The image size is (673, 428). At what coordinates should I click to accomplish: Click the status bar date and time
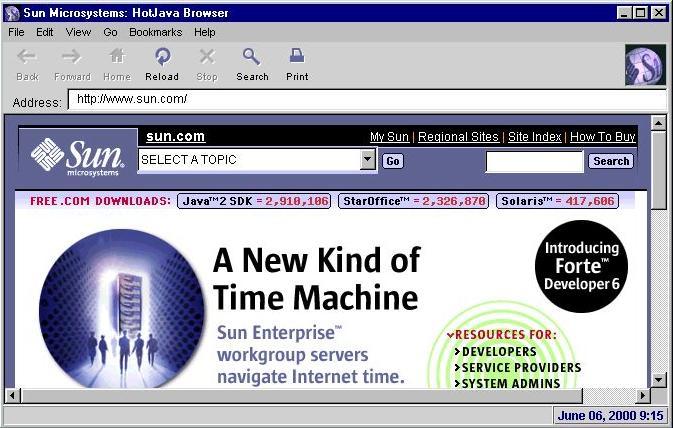click(x=610, y=416)
